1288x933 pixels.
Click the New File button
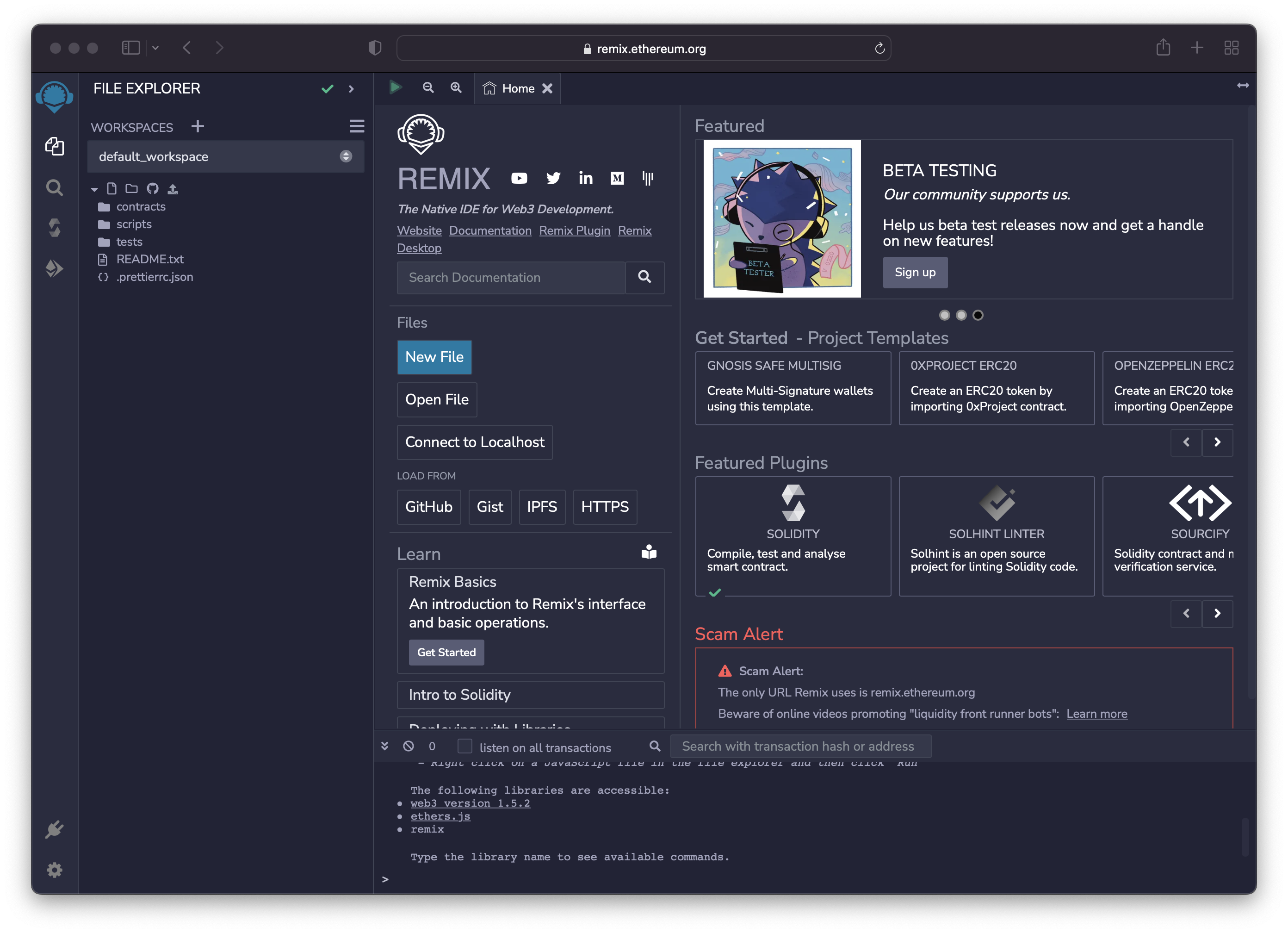coord(434,357)
